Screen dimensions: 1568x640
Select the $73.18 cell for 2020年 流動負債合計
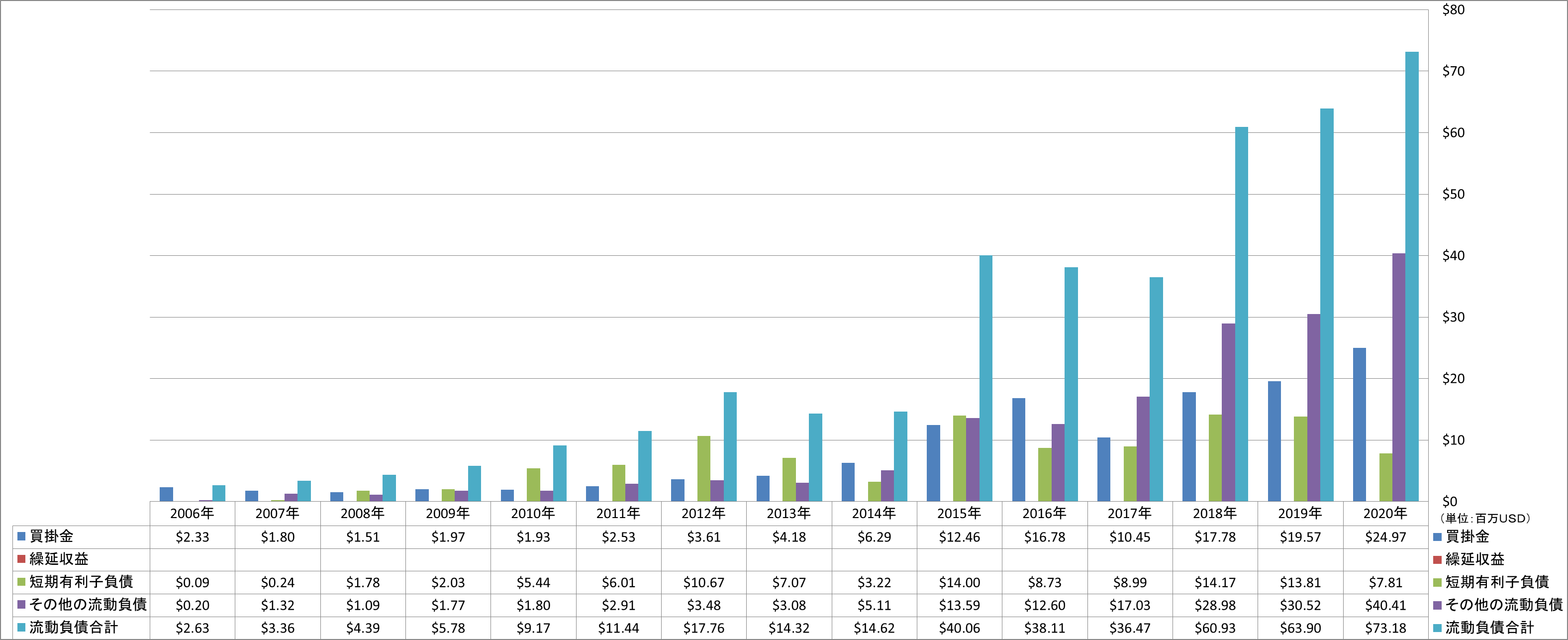(1385, 628)
